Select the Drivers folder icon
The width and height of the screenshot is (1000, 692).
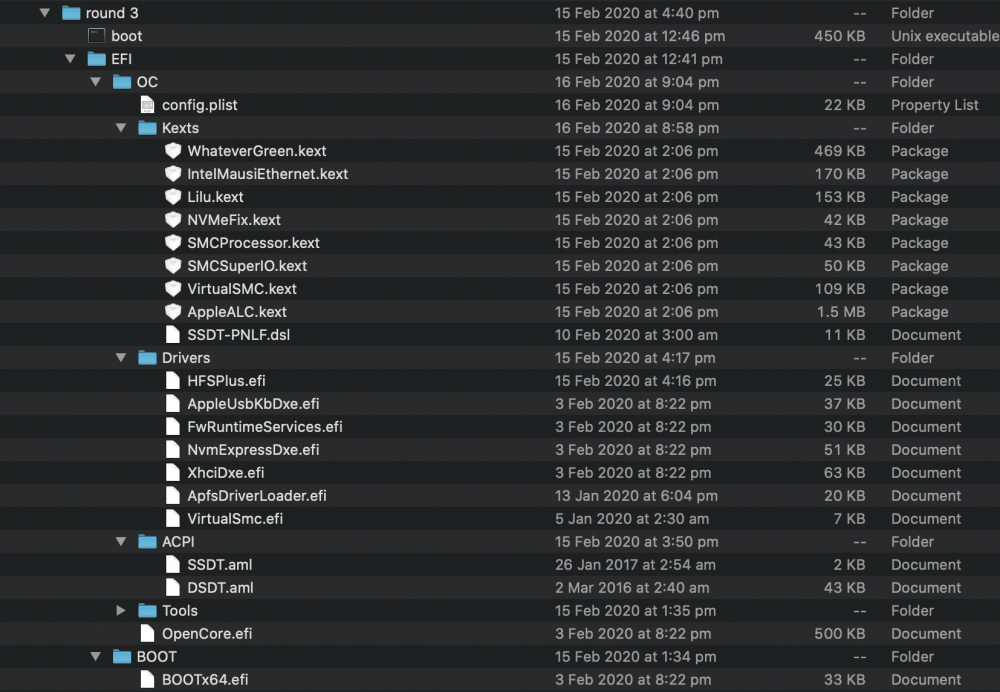(x=147, y=358)
